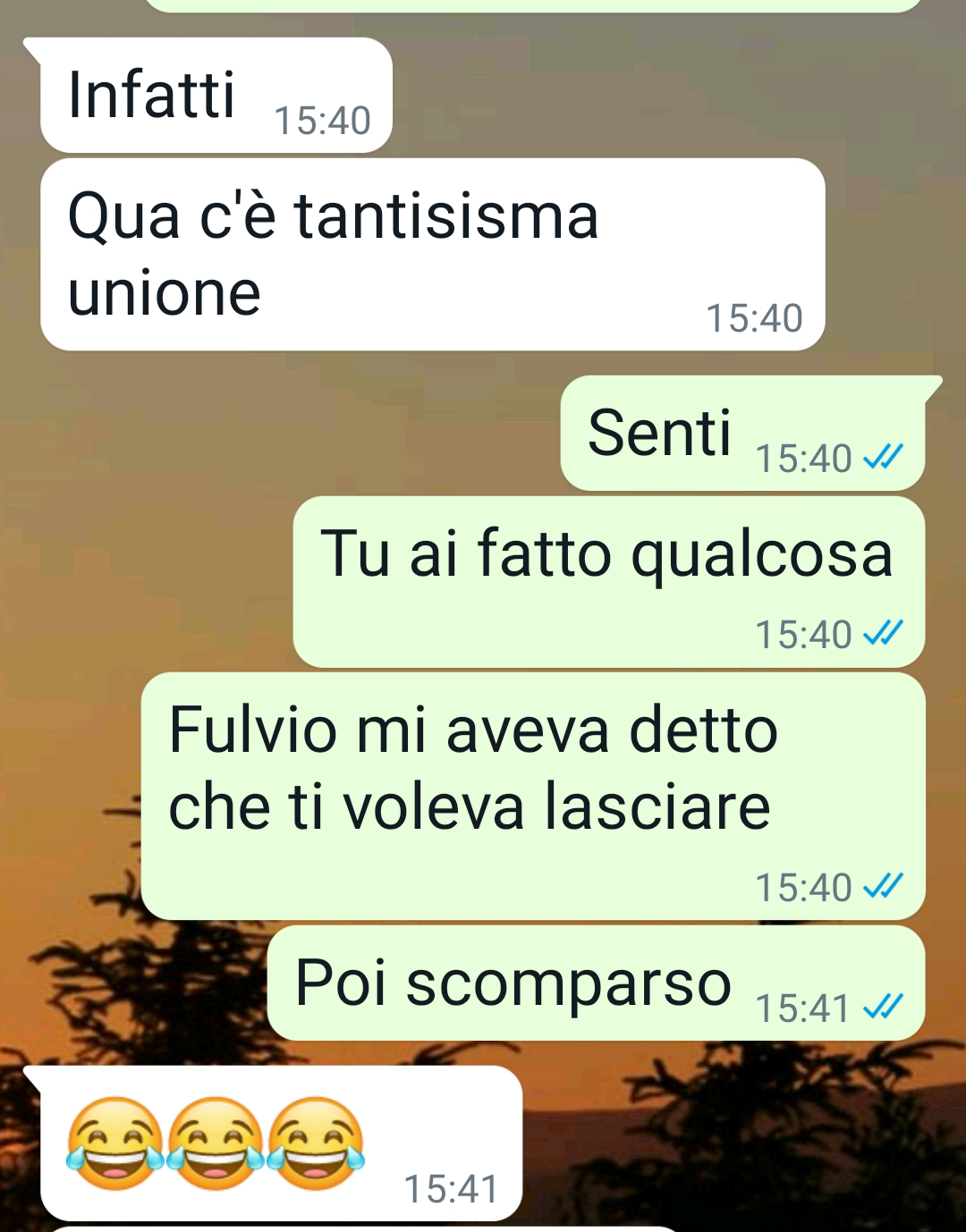Click the read receipt ticks on 'Senti'
This screenshot has height=1232, width=966.
pyautogui.click(x=883, y=458)
